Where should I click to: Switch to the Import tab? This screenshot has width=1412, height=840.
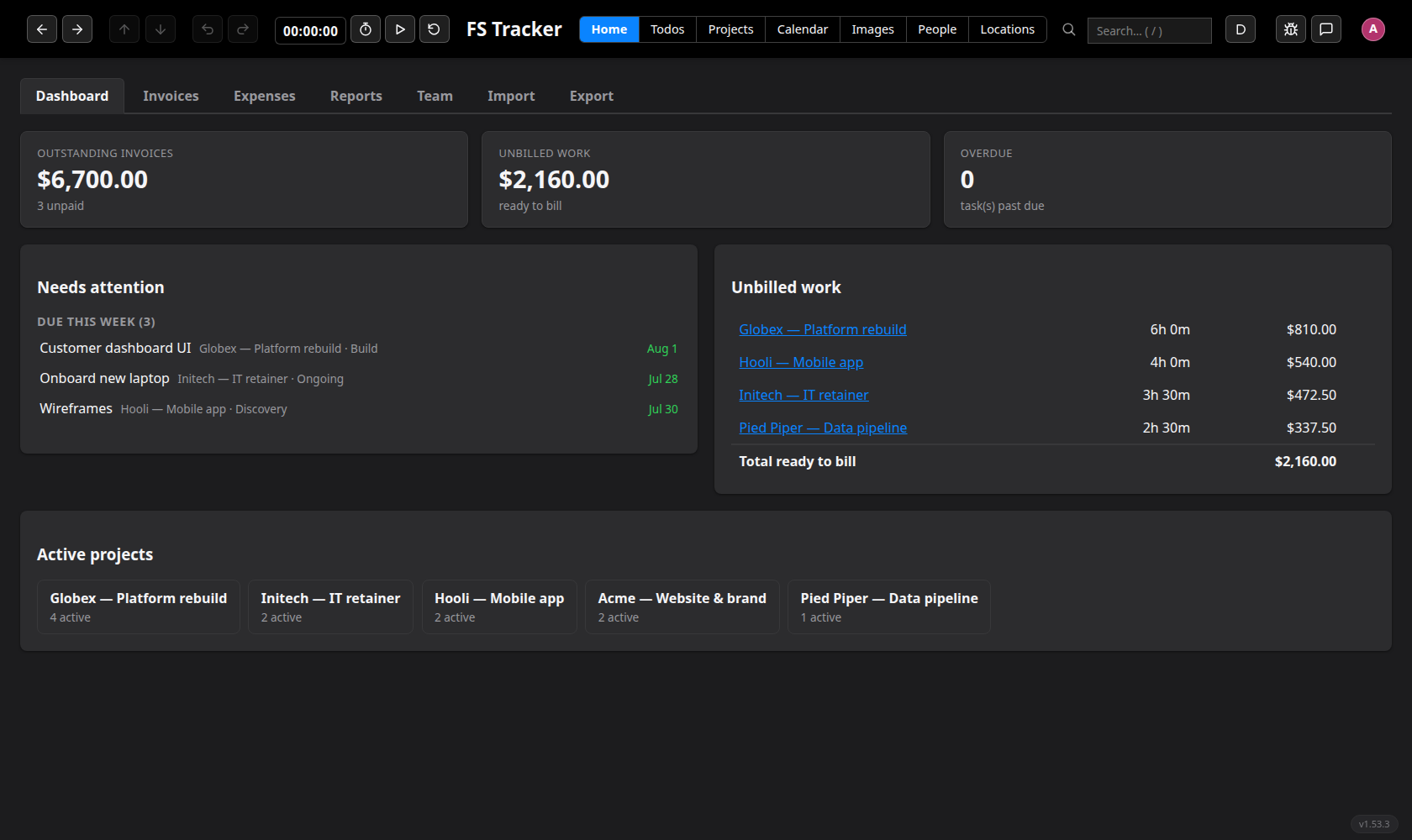tap(511, 96)
